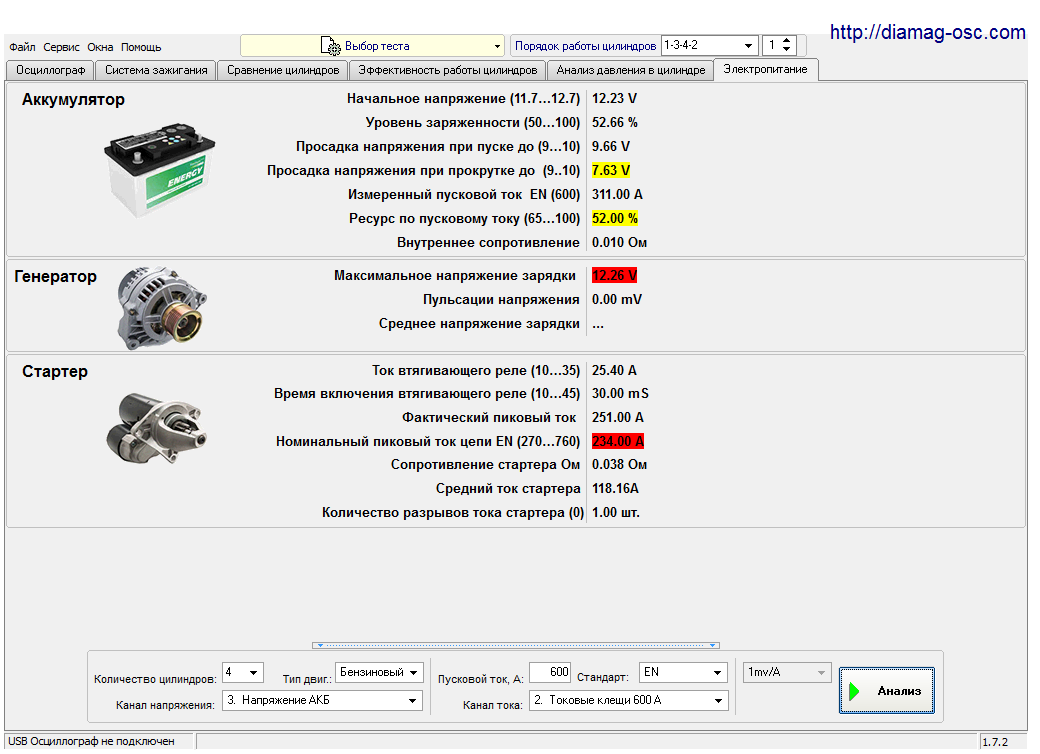Click the version 1.7.2 status field

point(995,742)
